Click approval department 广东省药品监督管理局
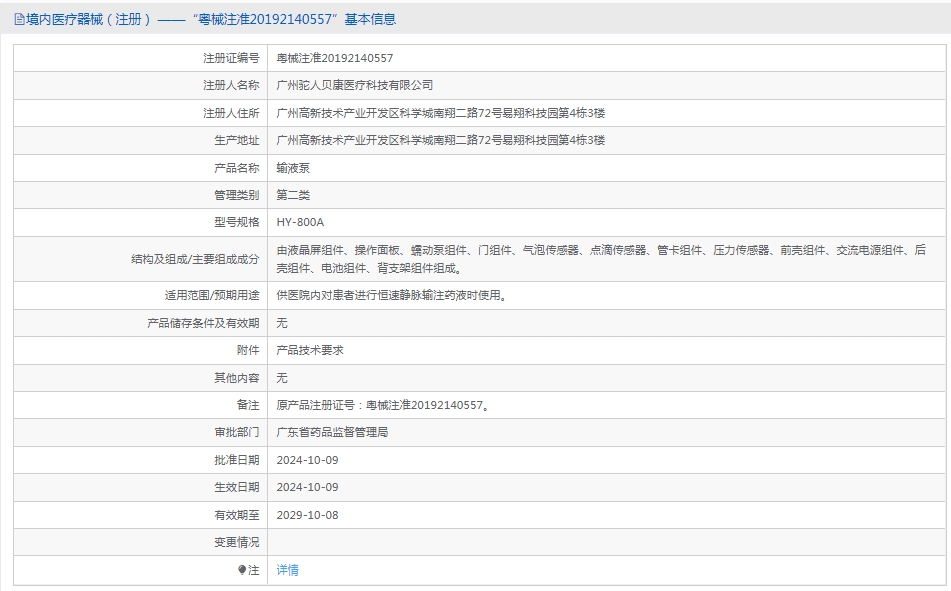 pyautogui.click(x=332, y=433)
